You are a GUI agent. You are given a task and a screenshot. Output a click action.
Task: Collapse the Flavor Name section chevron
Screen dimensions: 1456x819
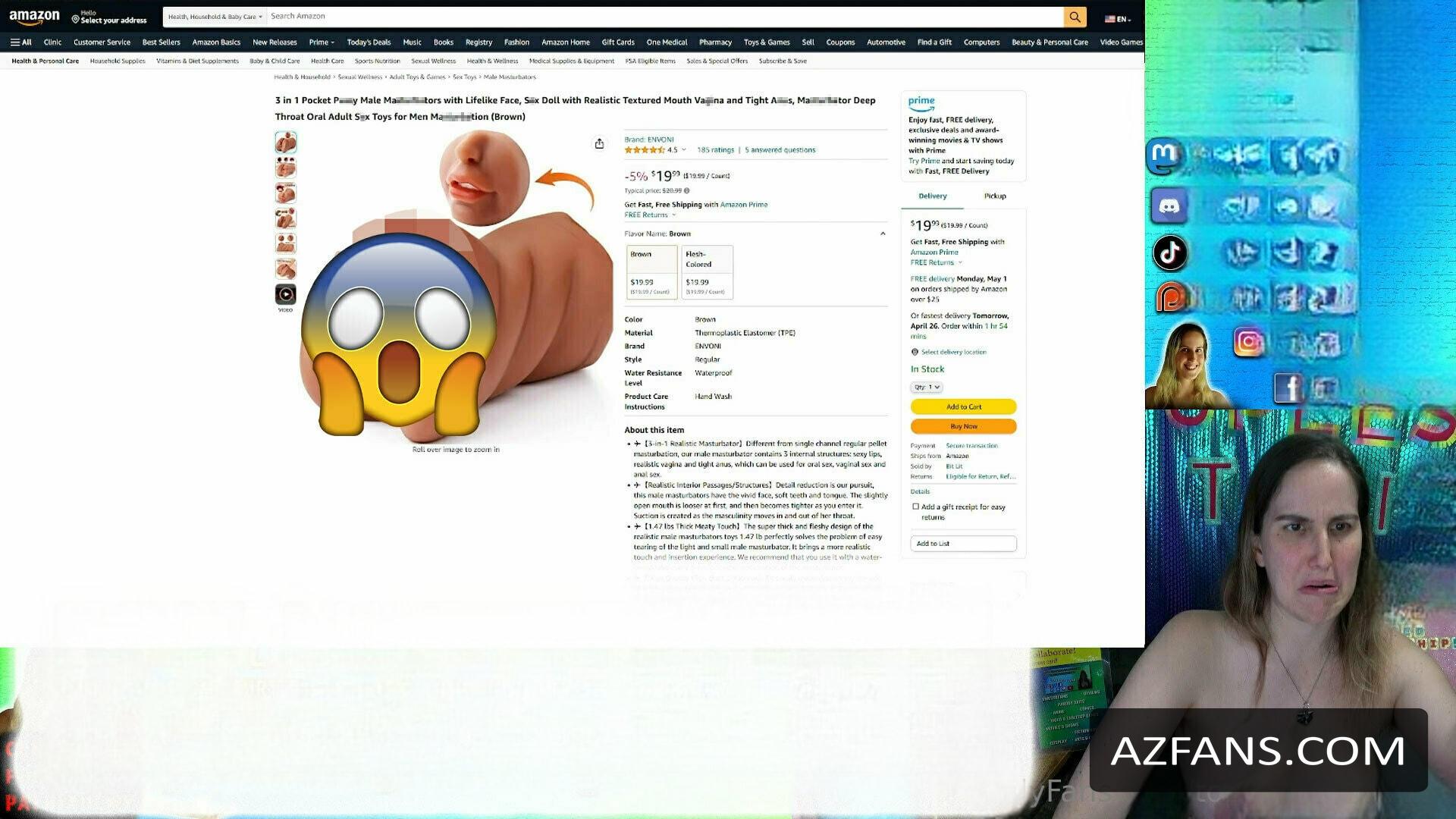[883, 234]
